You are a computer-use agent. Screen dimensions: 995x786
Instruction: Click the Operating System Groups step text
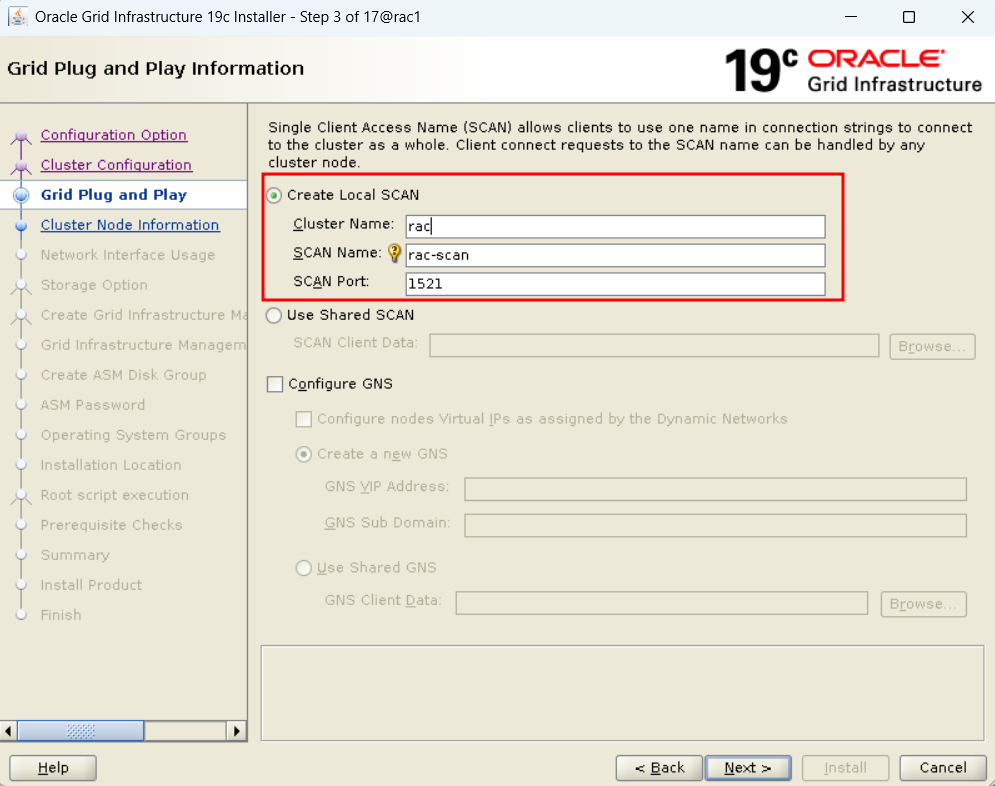[133, 435]
